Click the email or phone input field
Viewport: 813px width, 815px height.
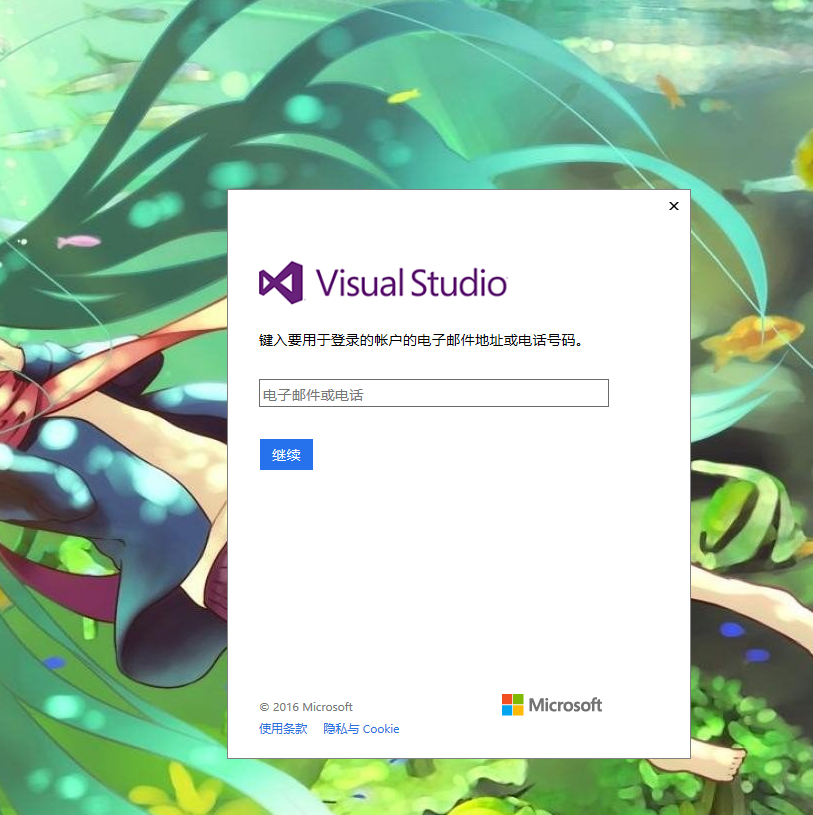click(x=434, y=393)
